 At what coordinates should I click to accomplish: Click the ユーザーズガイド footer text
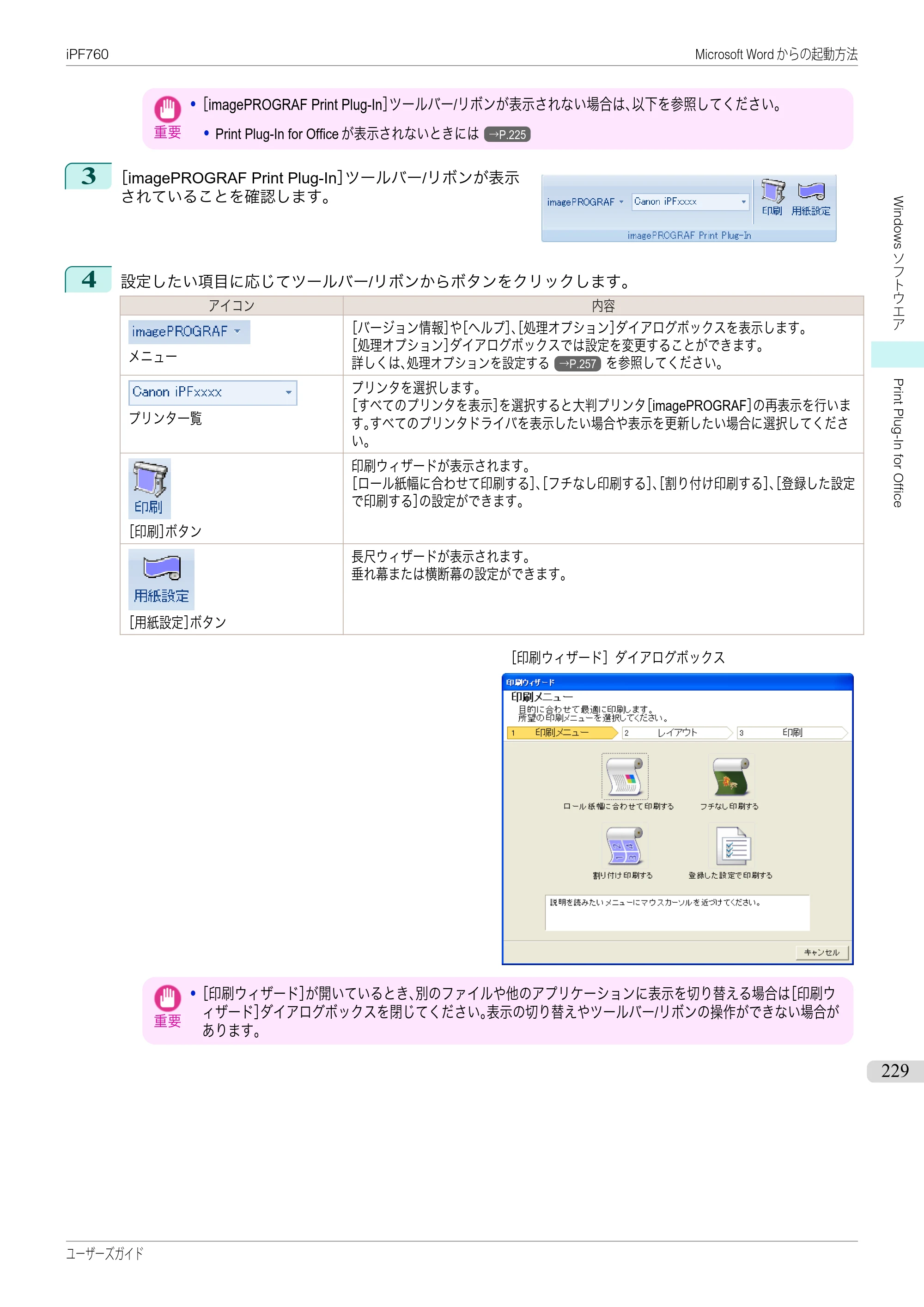(105, 1253)
